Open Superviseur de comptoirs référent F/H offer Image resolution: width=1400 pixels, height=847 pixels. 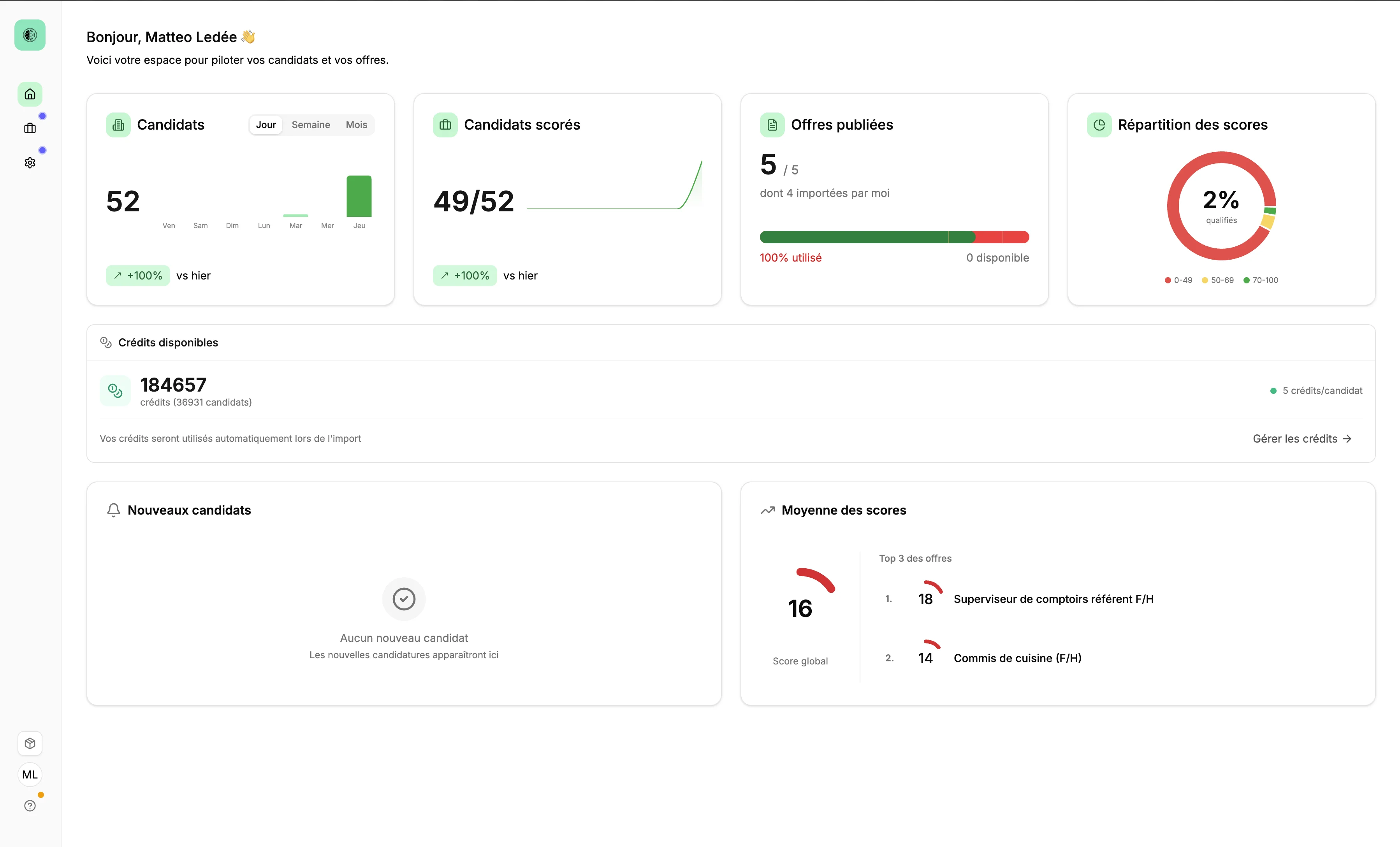point(1054,599)
